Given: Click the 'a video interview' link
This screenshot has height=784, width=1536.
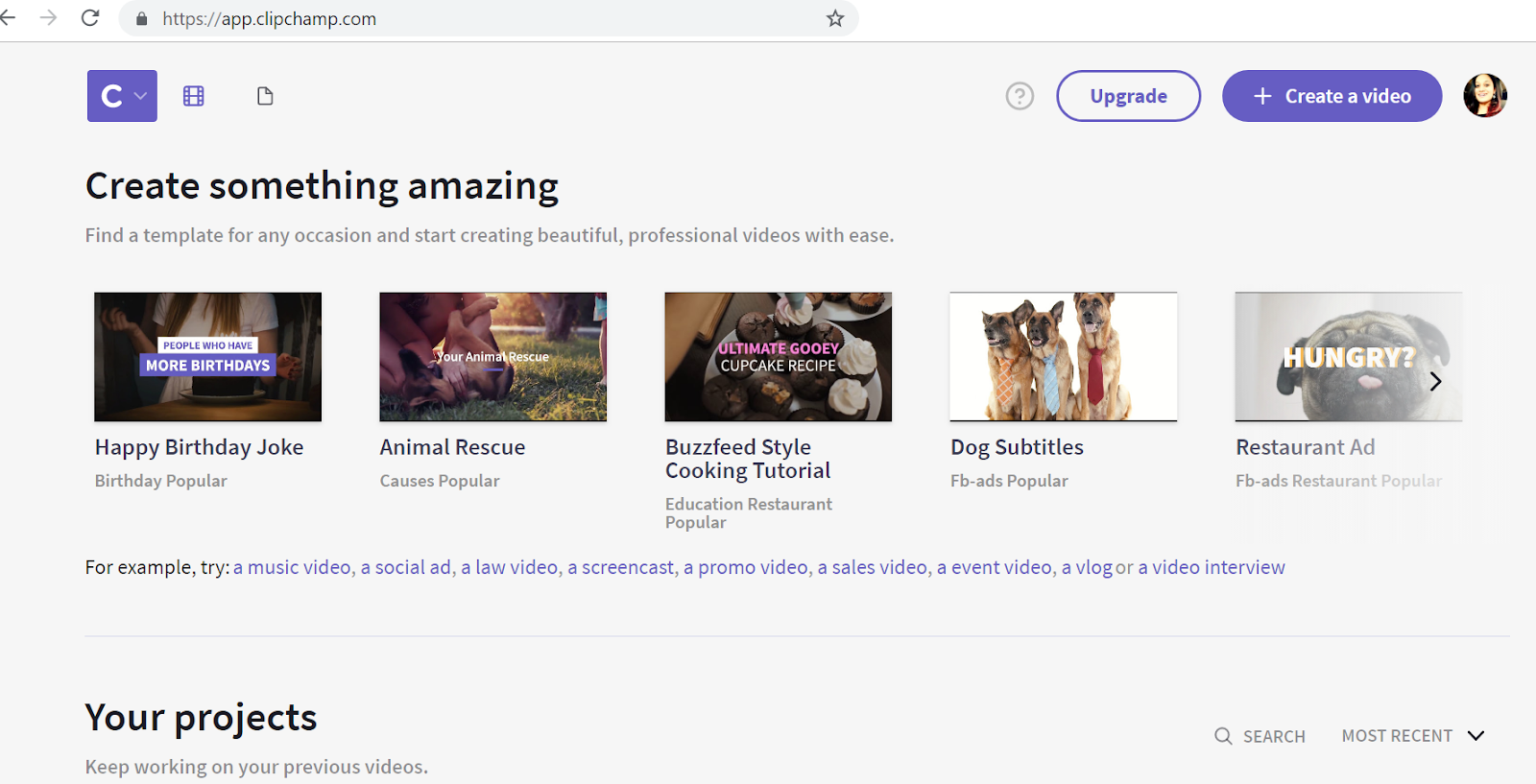Looking at the screenshot, I should click(1212, 567).
